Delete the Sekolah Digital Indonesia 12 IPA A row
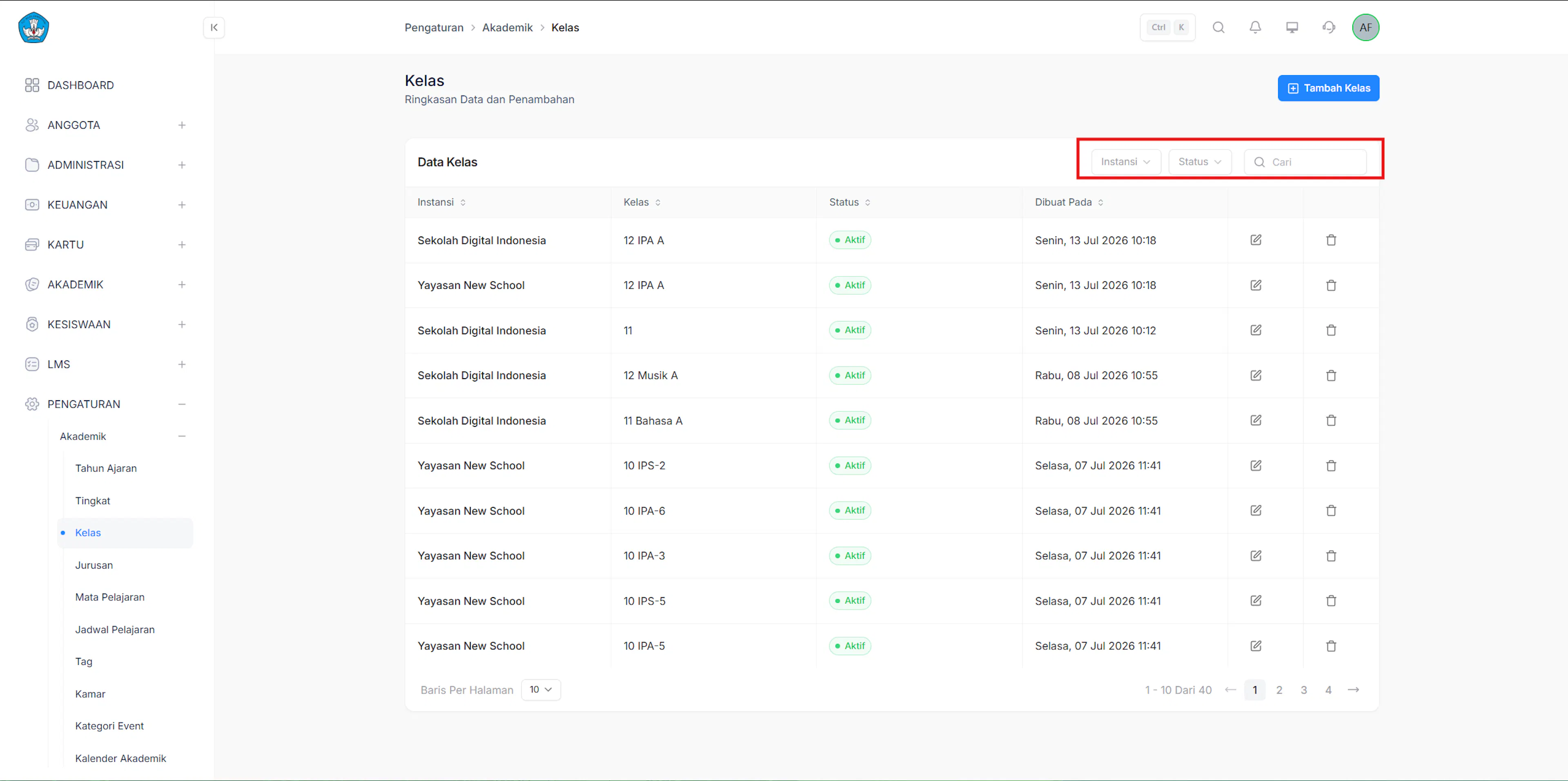The width and height of the screenshot is (1568, 781). 1331,240
